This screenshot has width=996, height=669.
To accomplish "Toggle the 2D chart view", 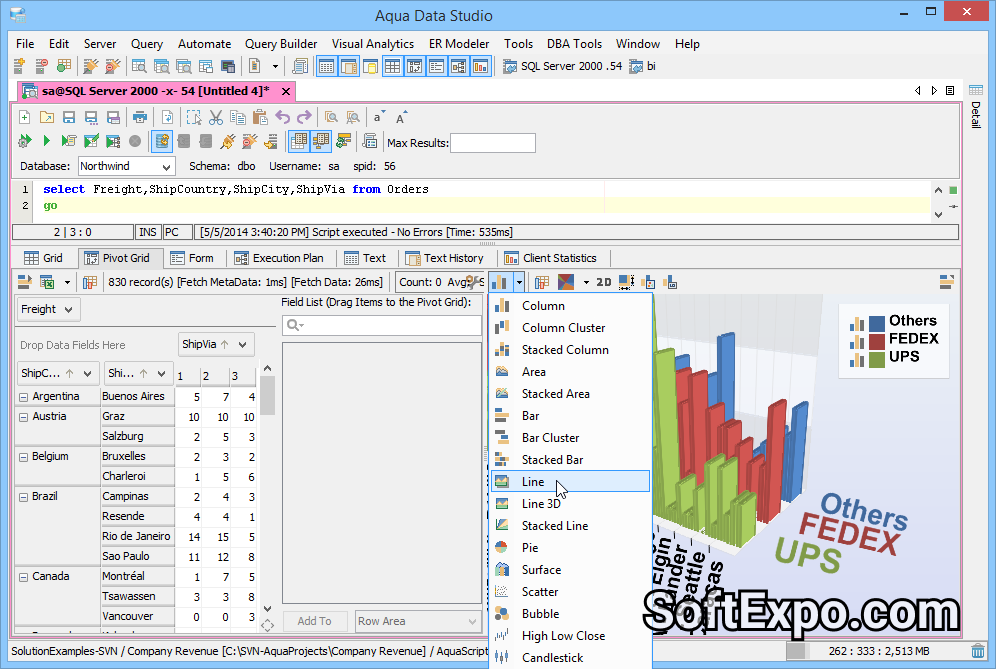I will pyautogui.click(x=603, y=281).
